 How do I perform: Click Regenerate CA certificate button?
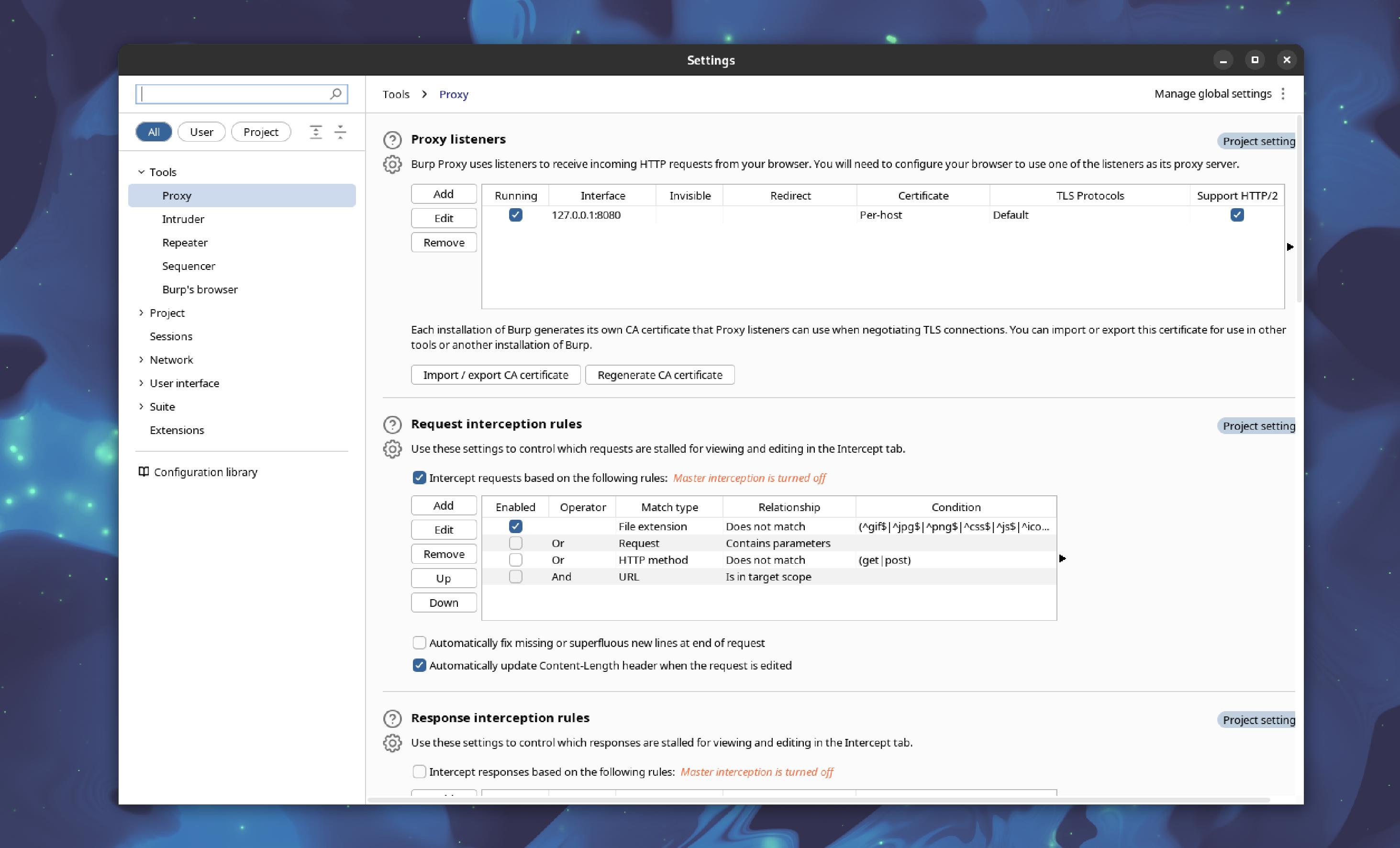pyautogui.click(x=659, y=374)
